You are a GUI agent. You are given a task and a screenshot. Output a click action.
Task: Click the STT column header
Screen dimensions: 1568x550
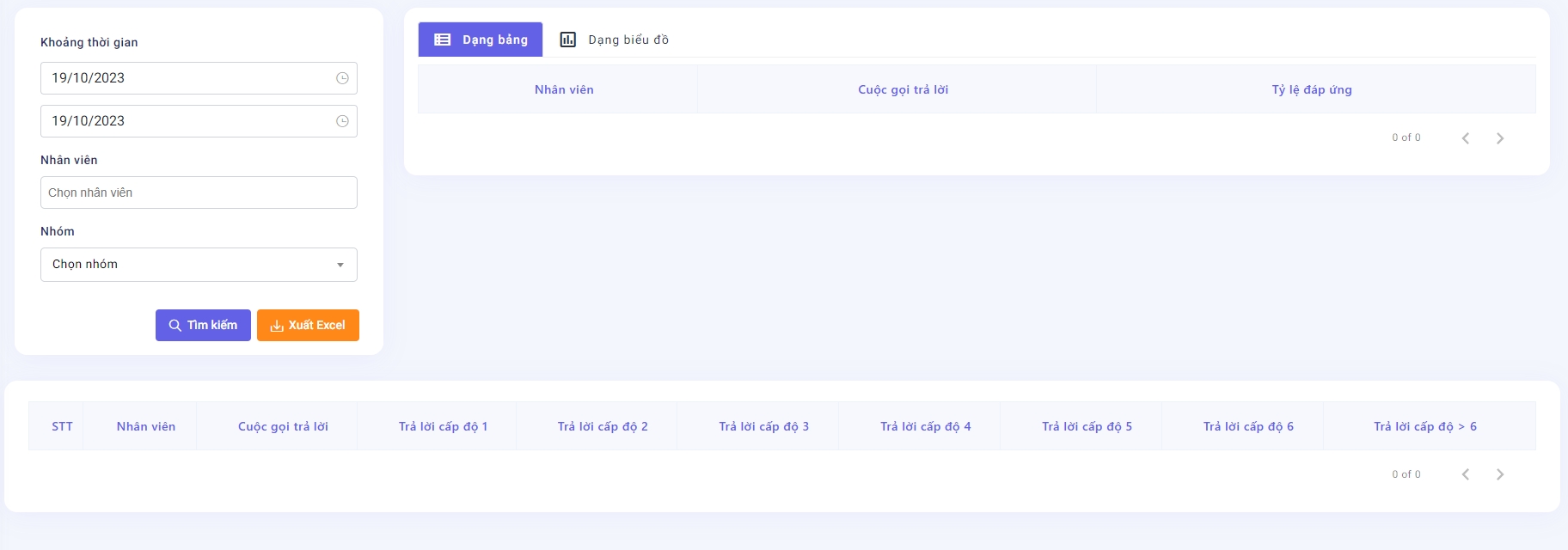[62, 426]
